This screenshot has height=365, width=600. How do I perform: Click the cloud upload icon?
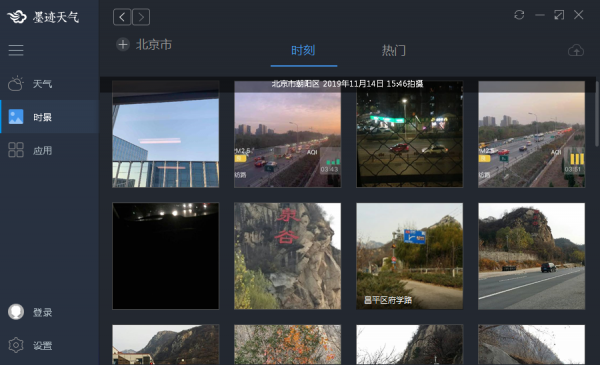point(576,50)
